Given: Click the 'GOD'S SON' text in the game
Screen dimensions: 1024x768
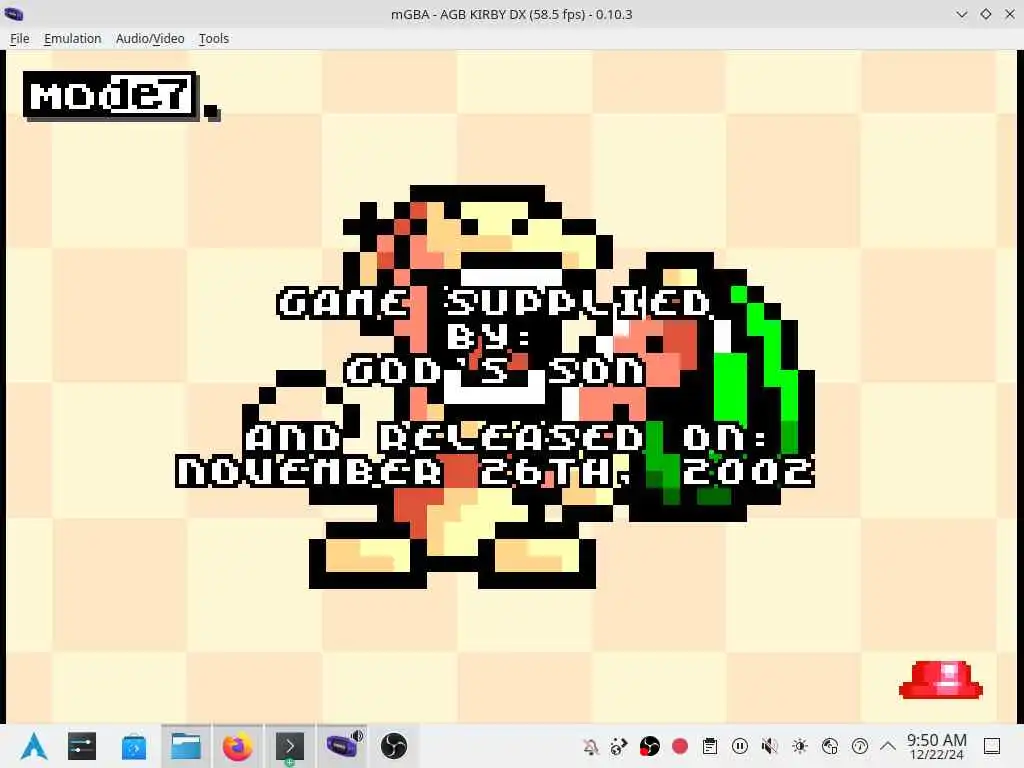Looking at the screenshot, I should (494, 371).
